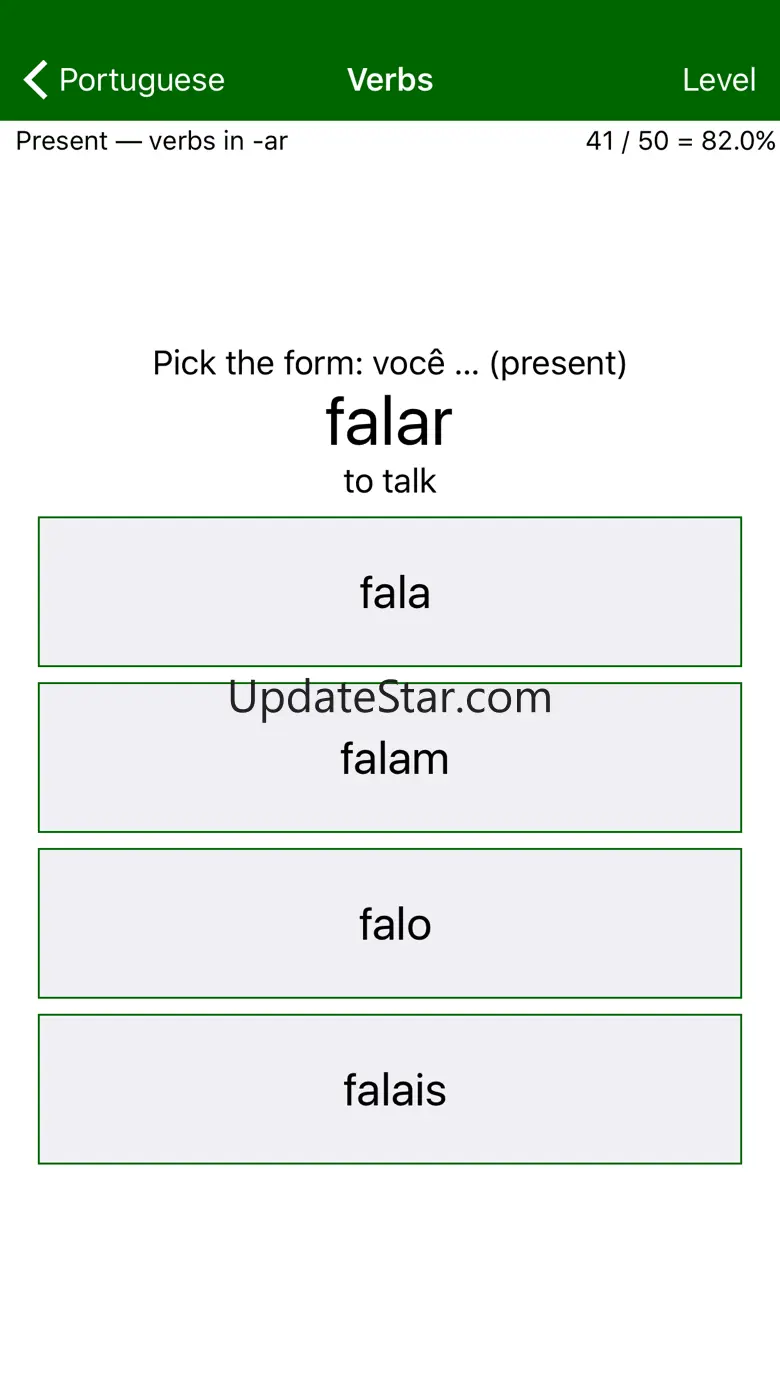Tap the 41 / 50 score count

point(626,141)
